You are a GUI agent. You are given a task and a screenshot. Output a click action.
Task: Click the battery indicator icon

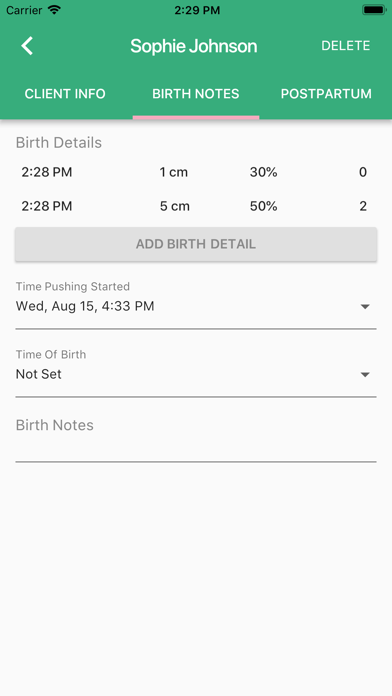[374, 10]
